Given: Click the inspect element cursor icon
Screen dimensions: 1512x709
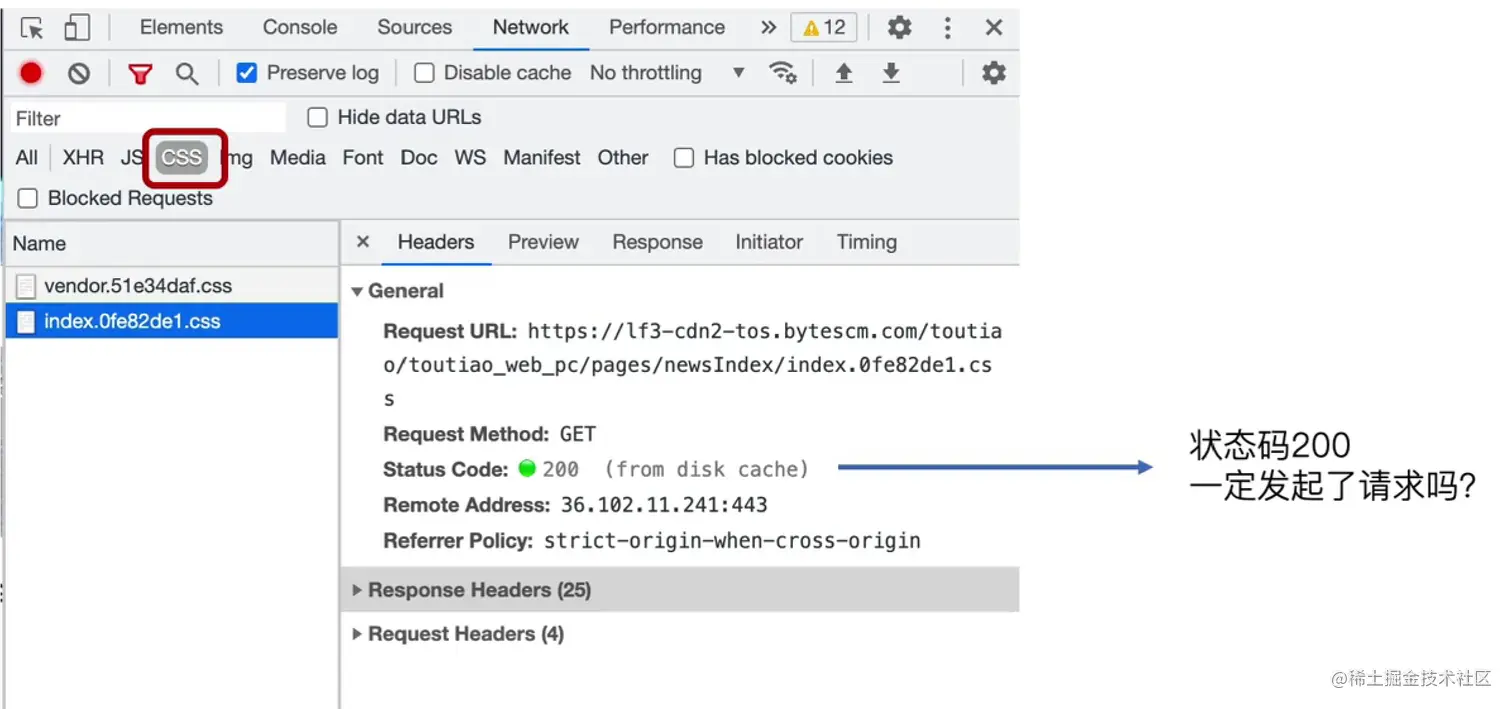Looking at the screenshot, I should point(32,28).
